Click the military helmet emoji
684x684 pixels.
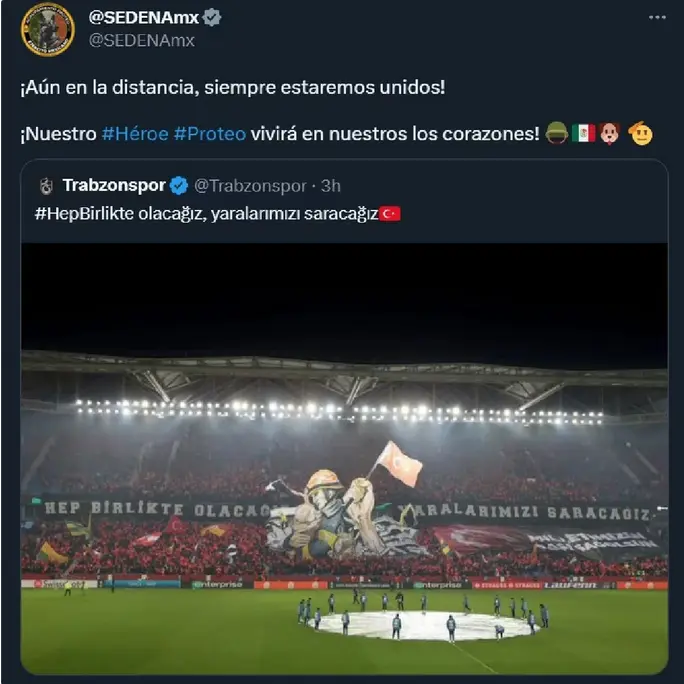(x=557, y=133)
